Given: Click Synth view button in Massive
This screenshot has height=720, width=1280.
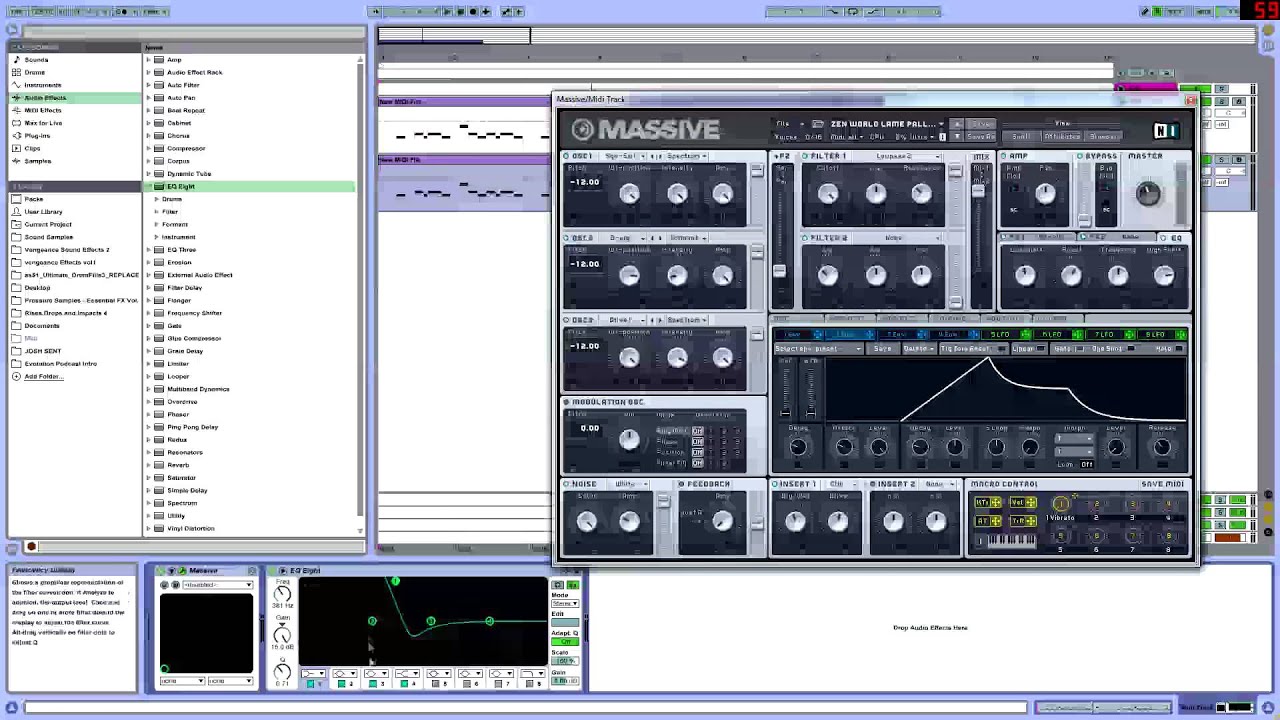Looking at the screenshot, I should coord(1021,138).
